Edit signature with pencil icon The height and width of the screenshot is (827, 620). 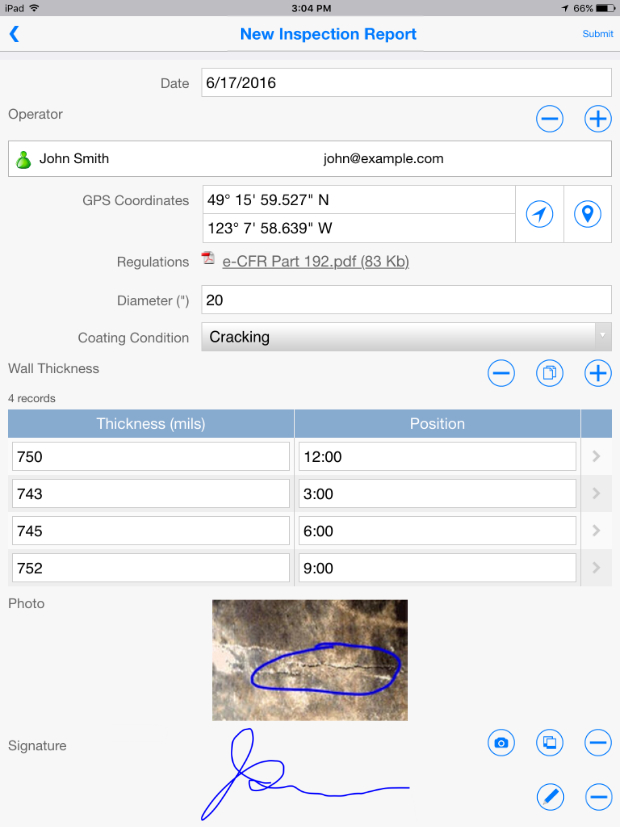550,796
